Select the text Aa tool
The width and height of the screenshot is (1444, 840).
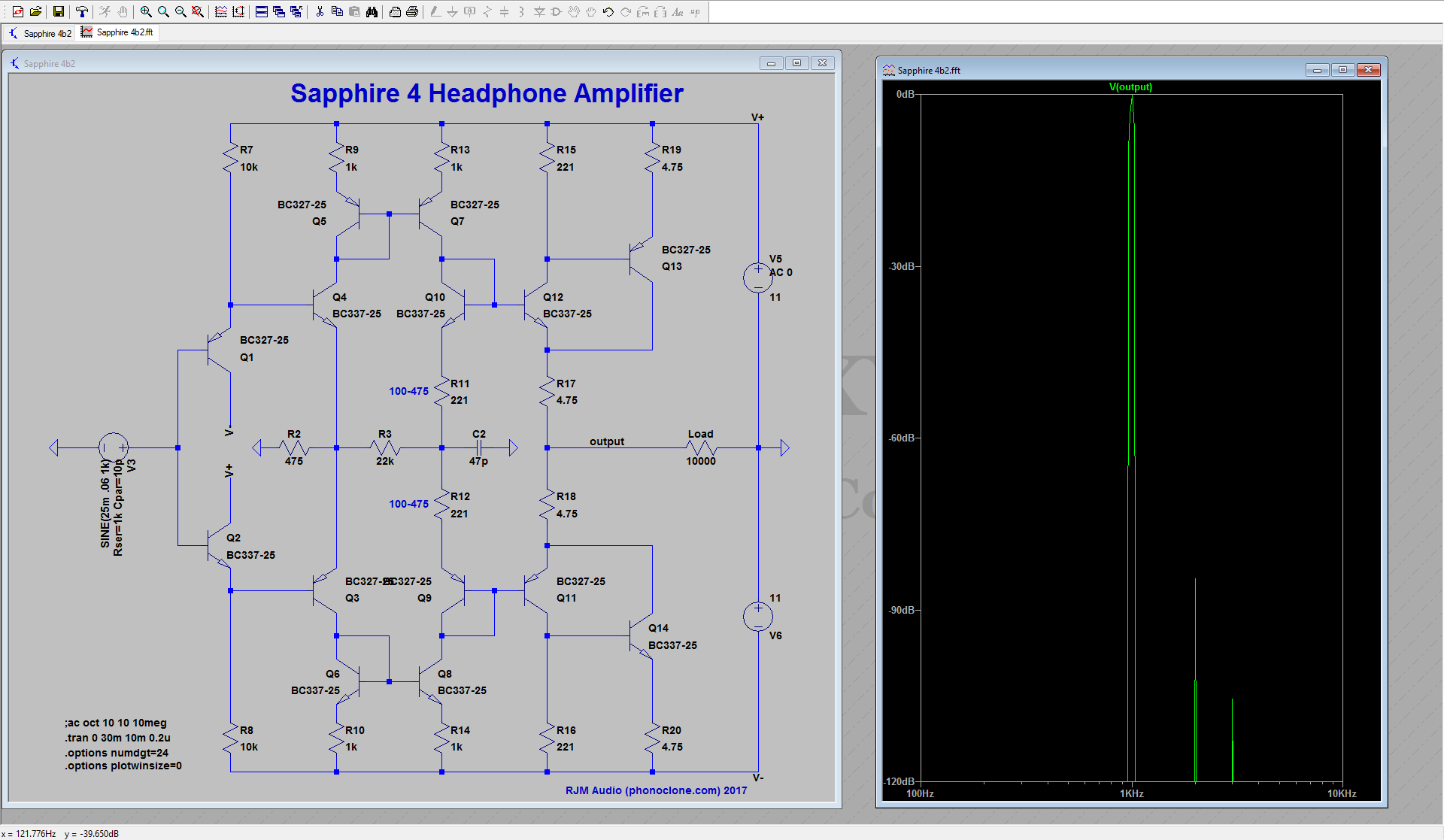(x=678, y=11)
